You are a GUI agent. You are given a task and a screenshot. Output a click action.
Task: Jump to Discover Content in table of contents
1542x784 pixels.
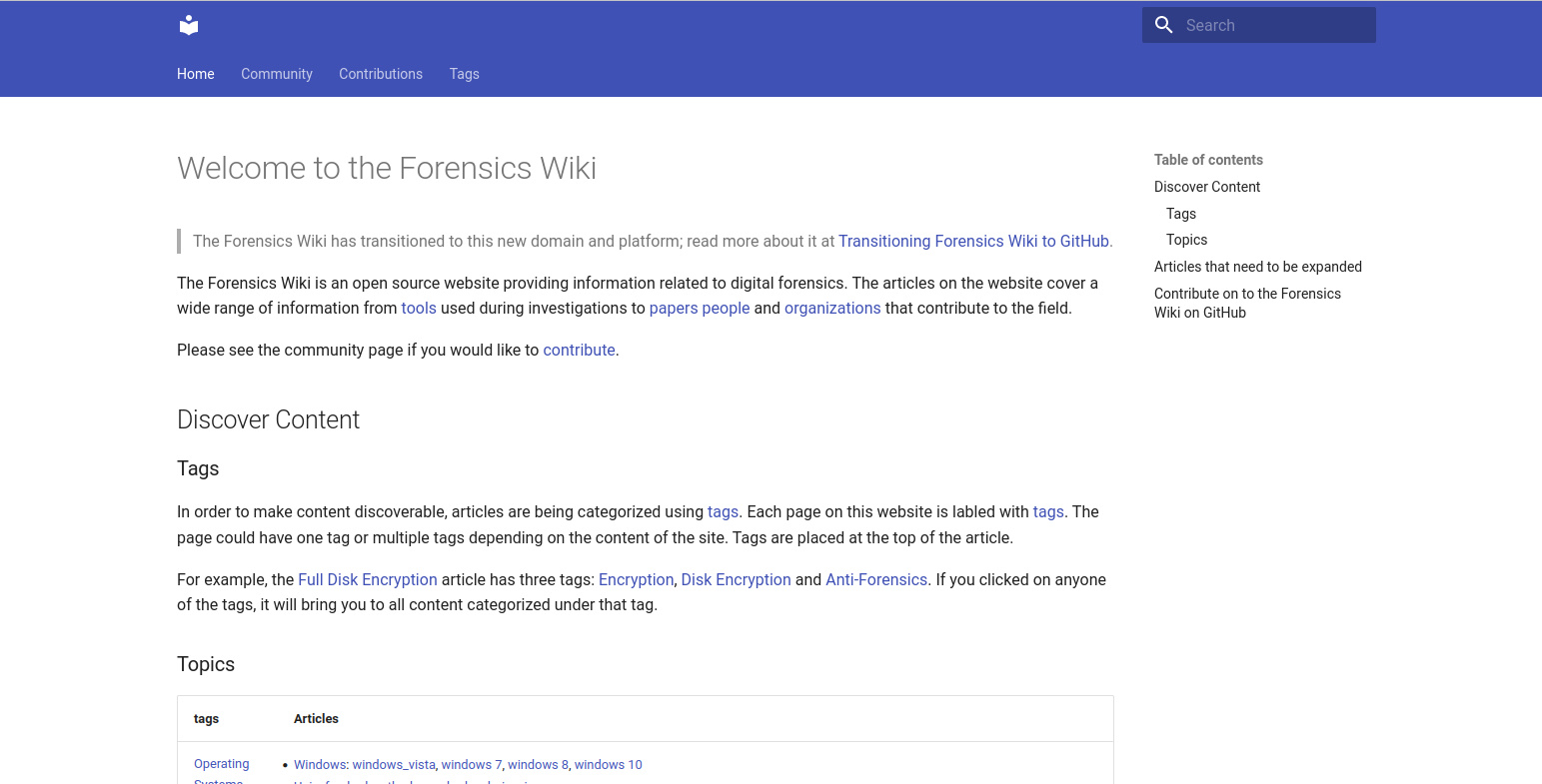click(x=1207, y=187)
